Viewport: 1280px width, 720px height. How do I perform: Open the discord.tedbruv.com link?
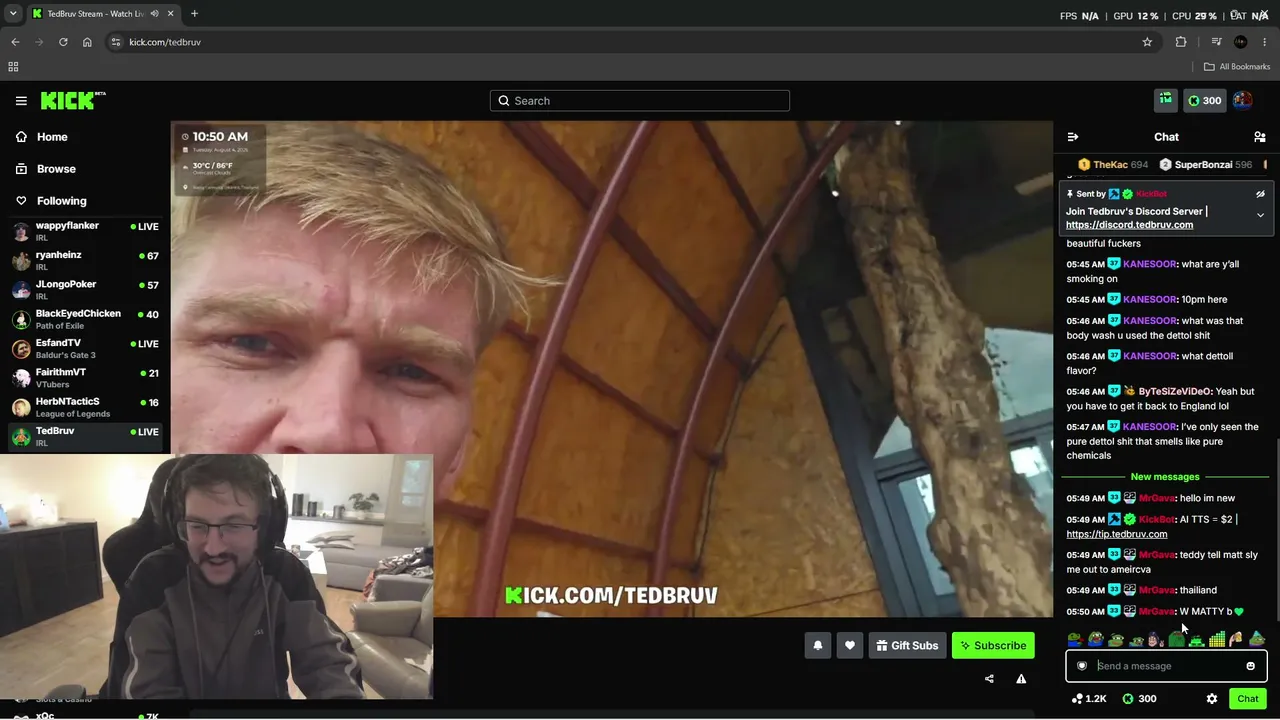[1129, 225]
